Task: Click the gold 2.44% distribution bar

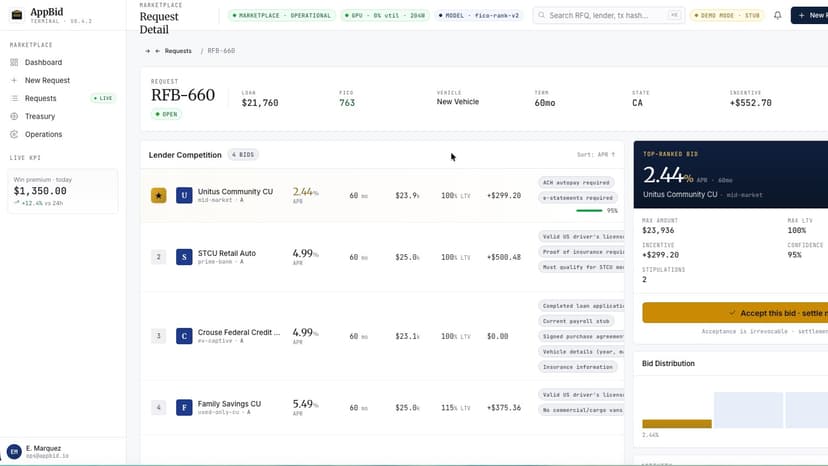Action: (x=677, y=424)
